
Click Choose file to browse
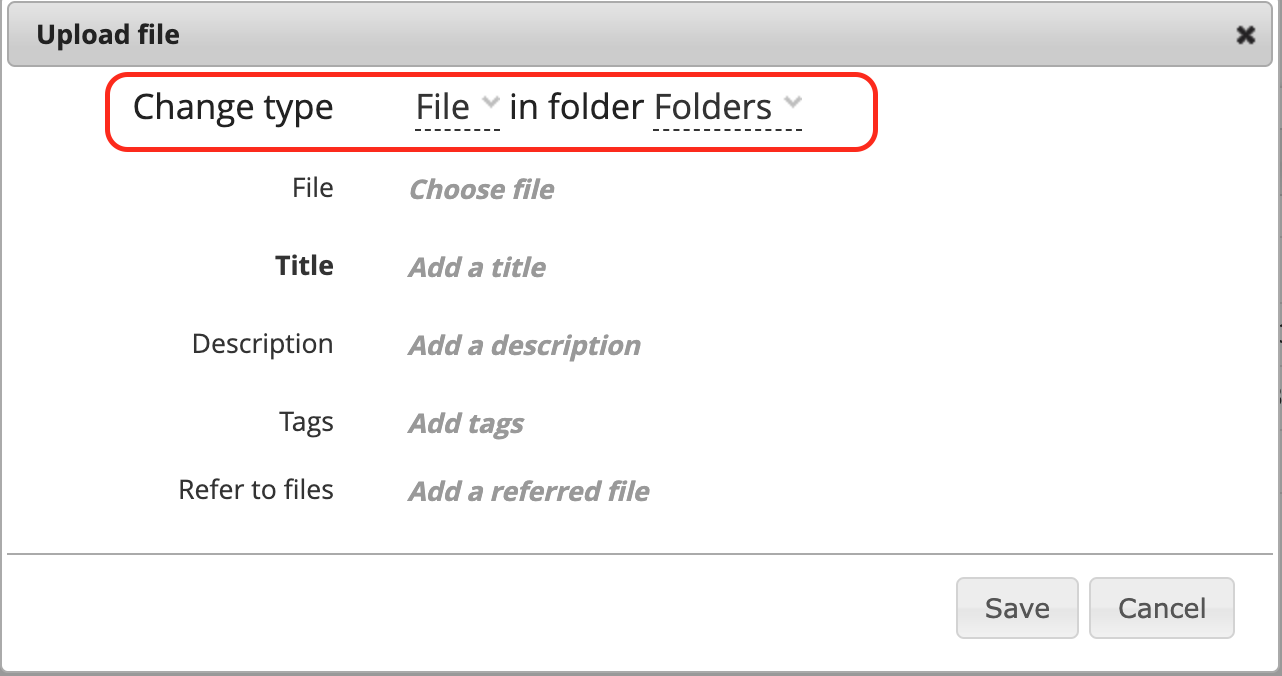(481, 189)
